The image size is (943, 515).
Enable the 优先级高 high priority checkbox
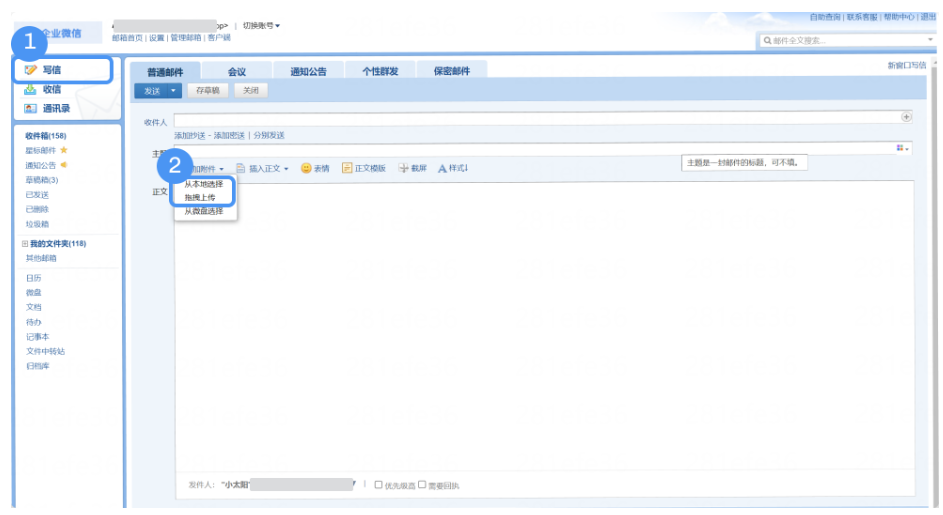[378, 485]
